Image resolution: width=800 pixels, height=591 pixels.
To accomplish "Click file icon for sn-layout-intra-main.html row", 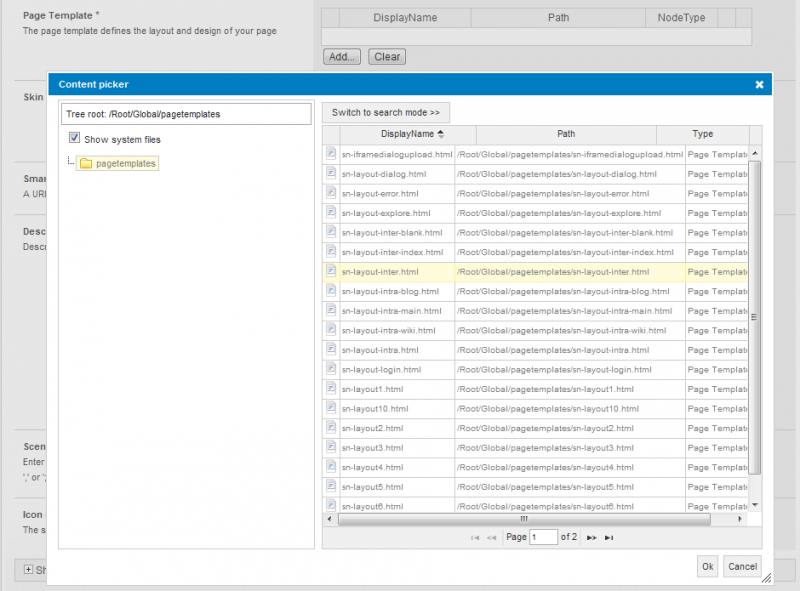I will tap(331, 310).
